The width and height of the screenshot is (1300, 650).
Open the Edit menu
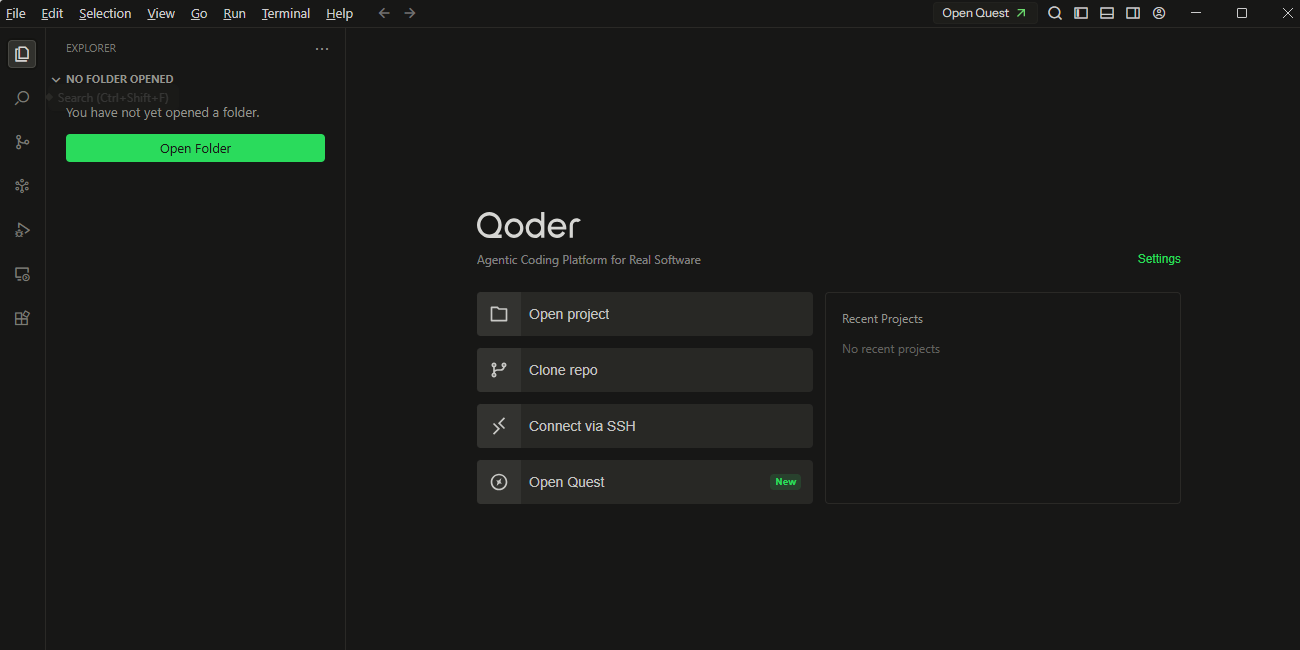(52, 13)
